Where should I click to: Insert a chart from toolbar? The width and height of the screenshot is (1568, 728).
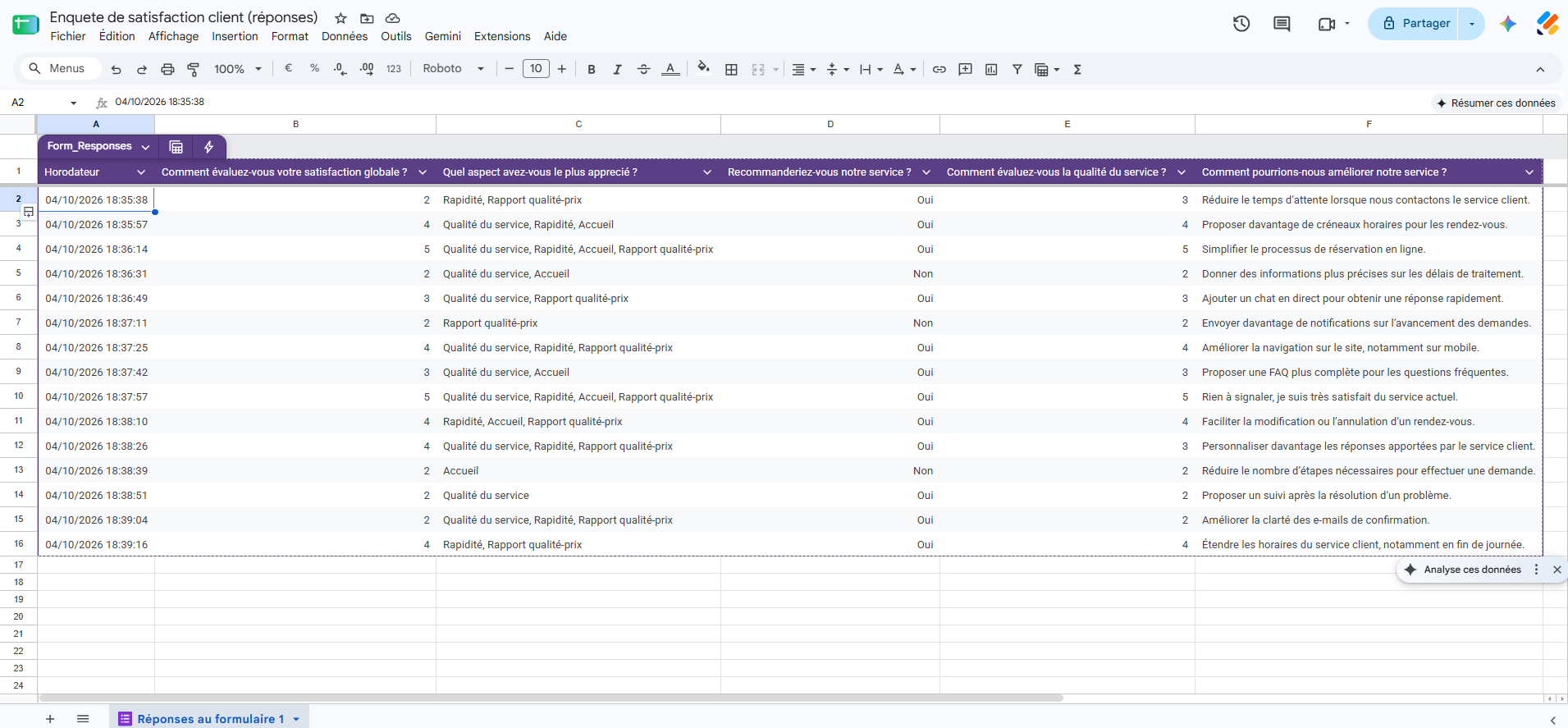[991, 70]
